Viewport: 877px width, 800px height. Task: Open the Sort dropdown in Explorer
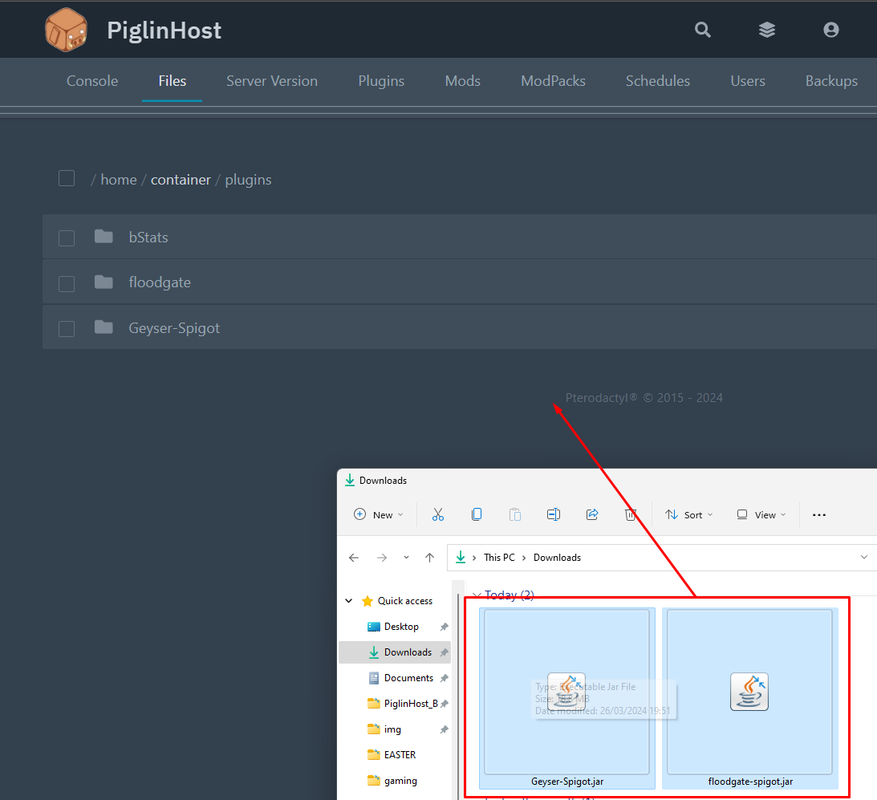[689, 515]
